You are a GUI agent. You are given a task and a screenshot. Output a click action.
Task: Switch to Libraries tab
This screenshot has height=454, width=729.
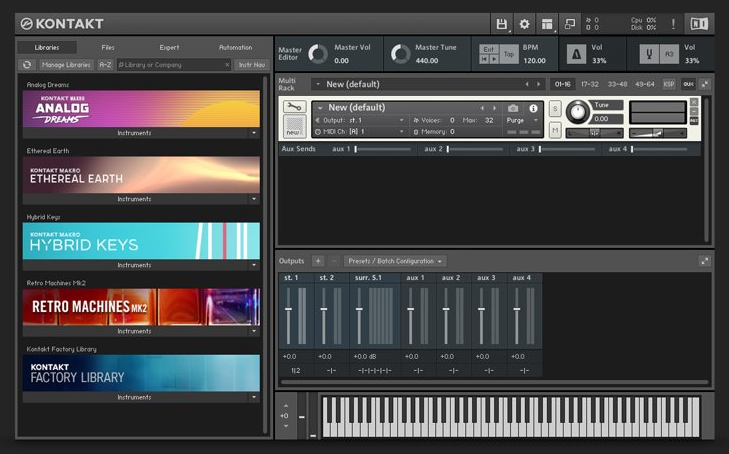pyautogui.click(x=47, y=47)
